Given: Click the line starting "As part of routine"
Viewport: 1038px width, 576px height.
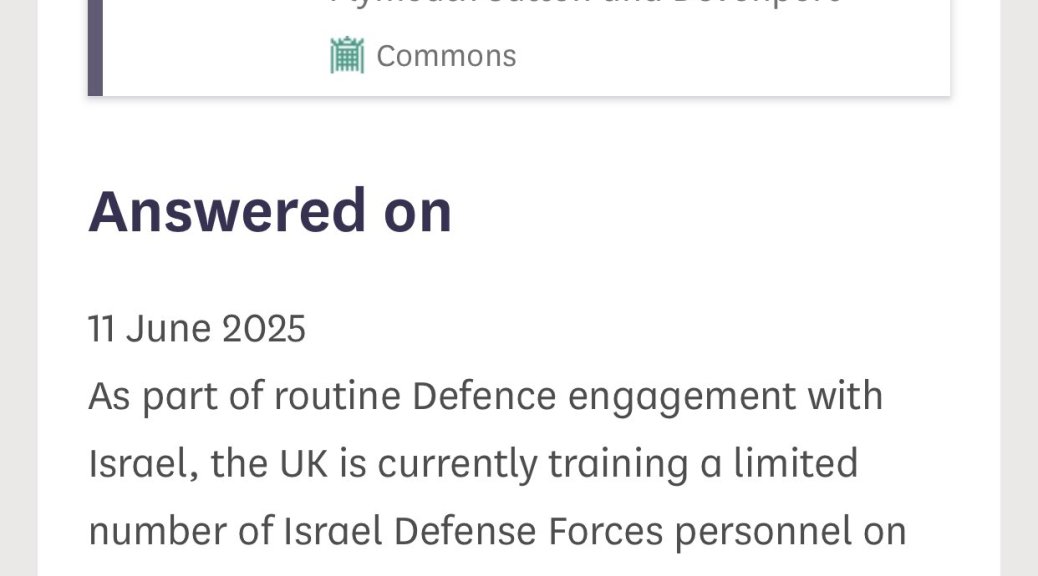Looking at the screenshot, I should coord(486,396).
